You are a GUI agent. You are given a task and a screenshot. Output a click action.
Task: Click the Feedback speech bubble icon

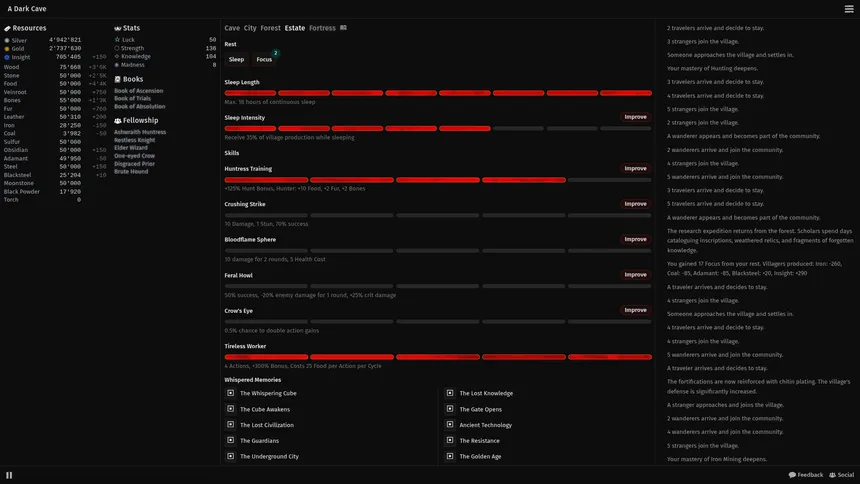(792, 475)
